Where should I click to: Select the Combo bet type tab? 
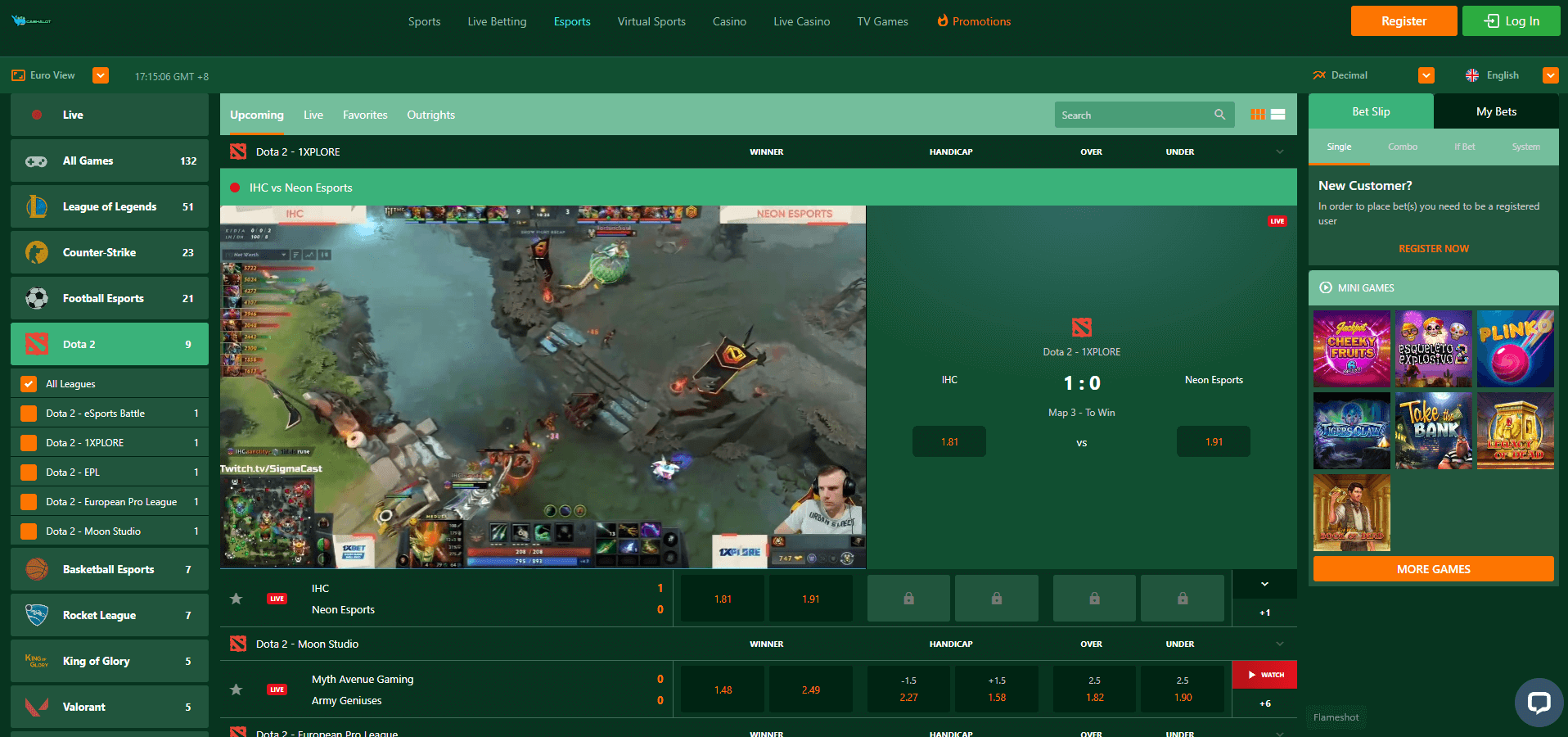pos(1402,147)
